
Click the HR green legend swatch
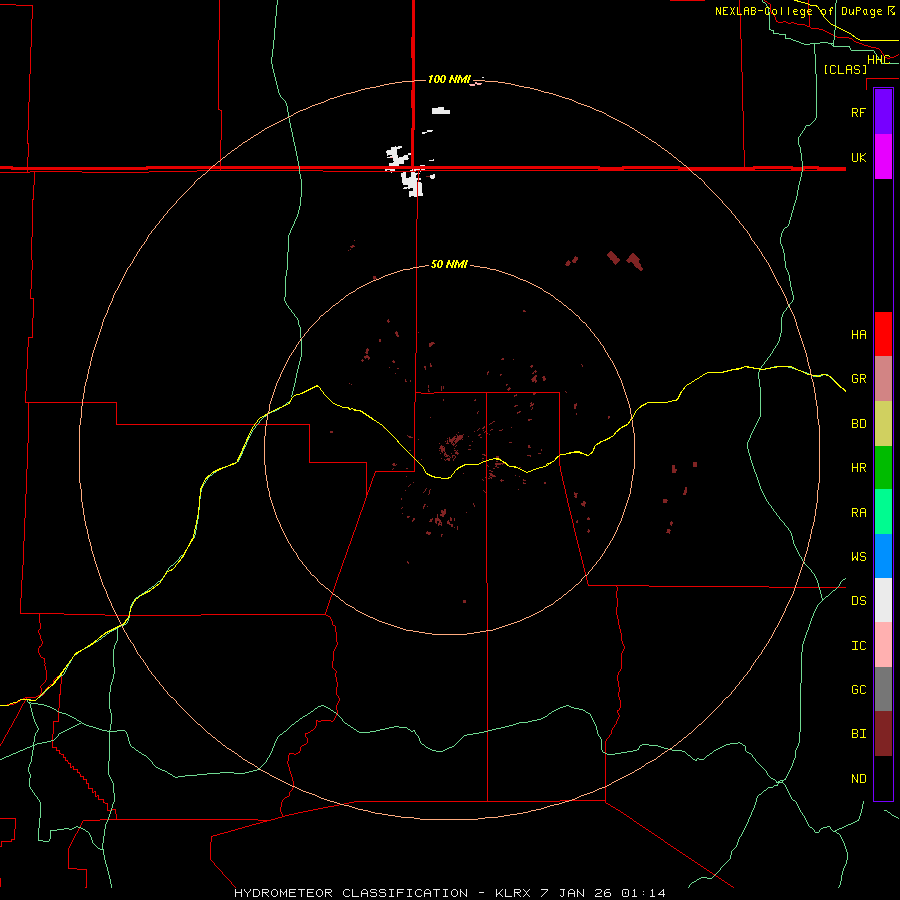883,468
